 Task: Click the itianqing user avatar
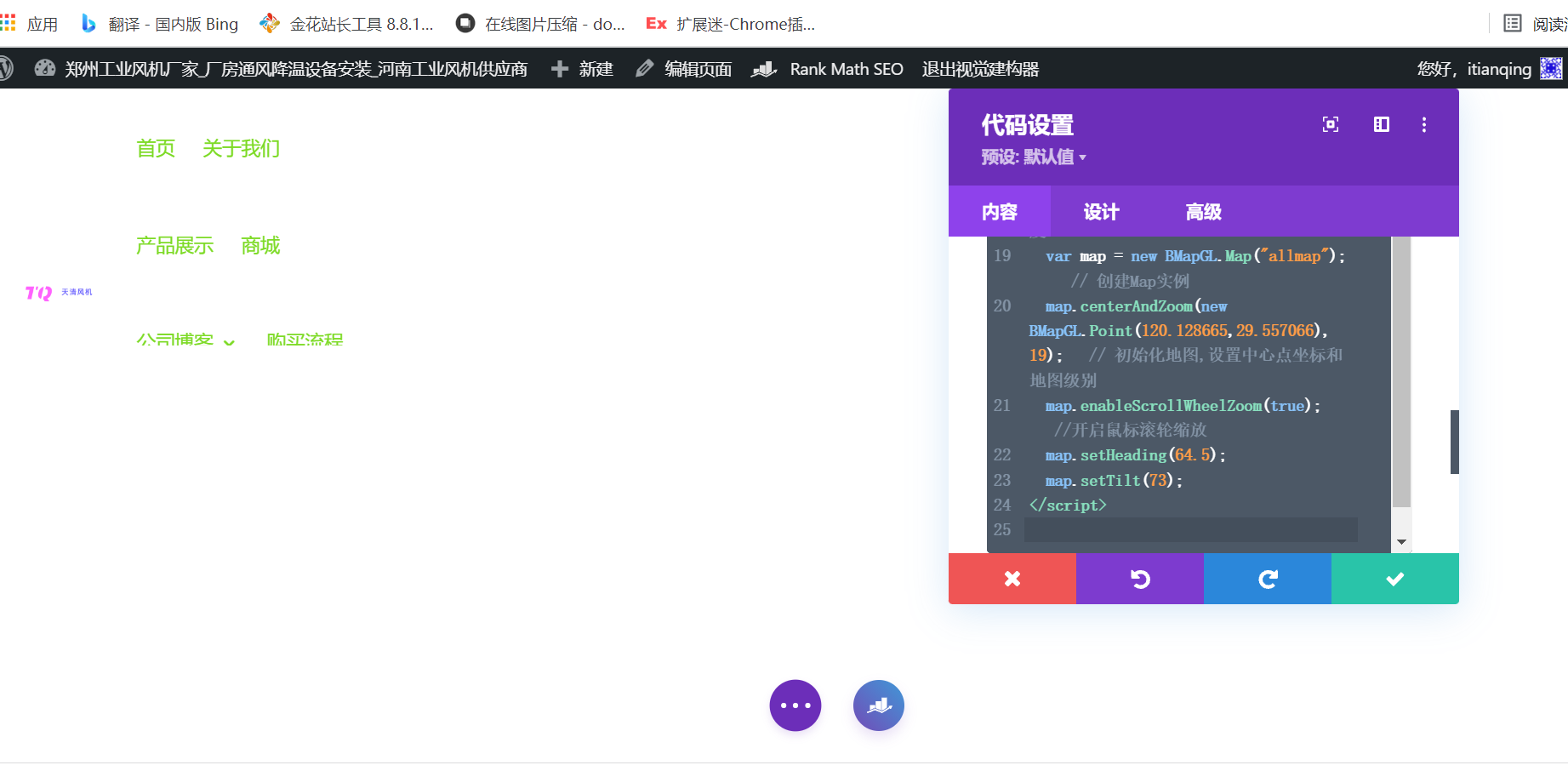coord(1551,68)
